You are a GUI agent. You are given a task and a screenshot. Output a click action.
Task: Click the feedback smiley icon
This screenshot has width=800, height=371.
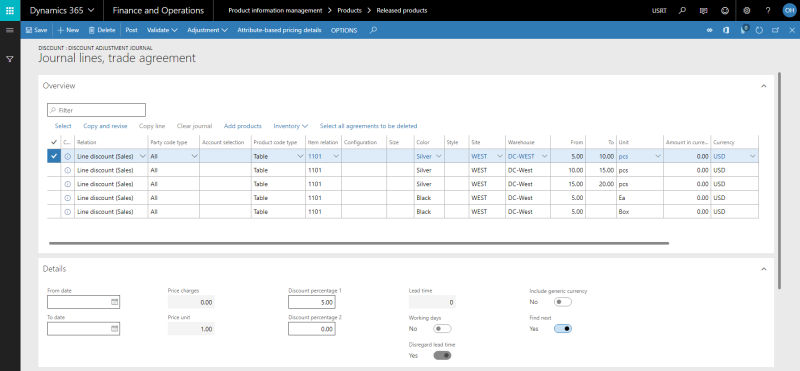pyautogui.click(x=725, y=10)
